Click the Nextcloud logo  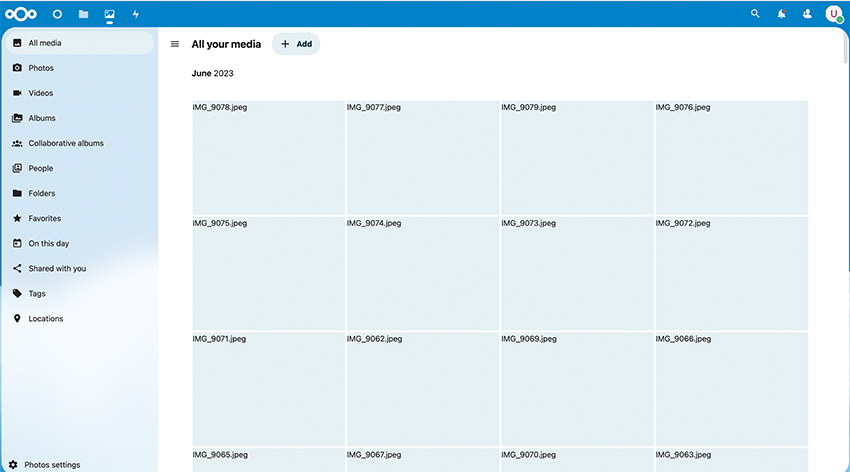pyautogui.click(x=21, y=14)
